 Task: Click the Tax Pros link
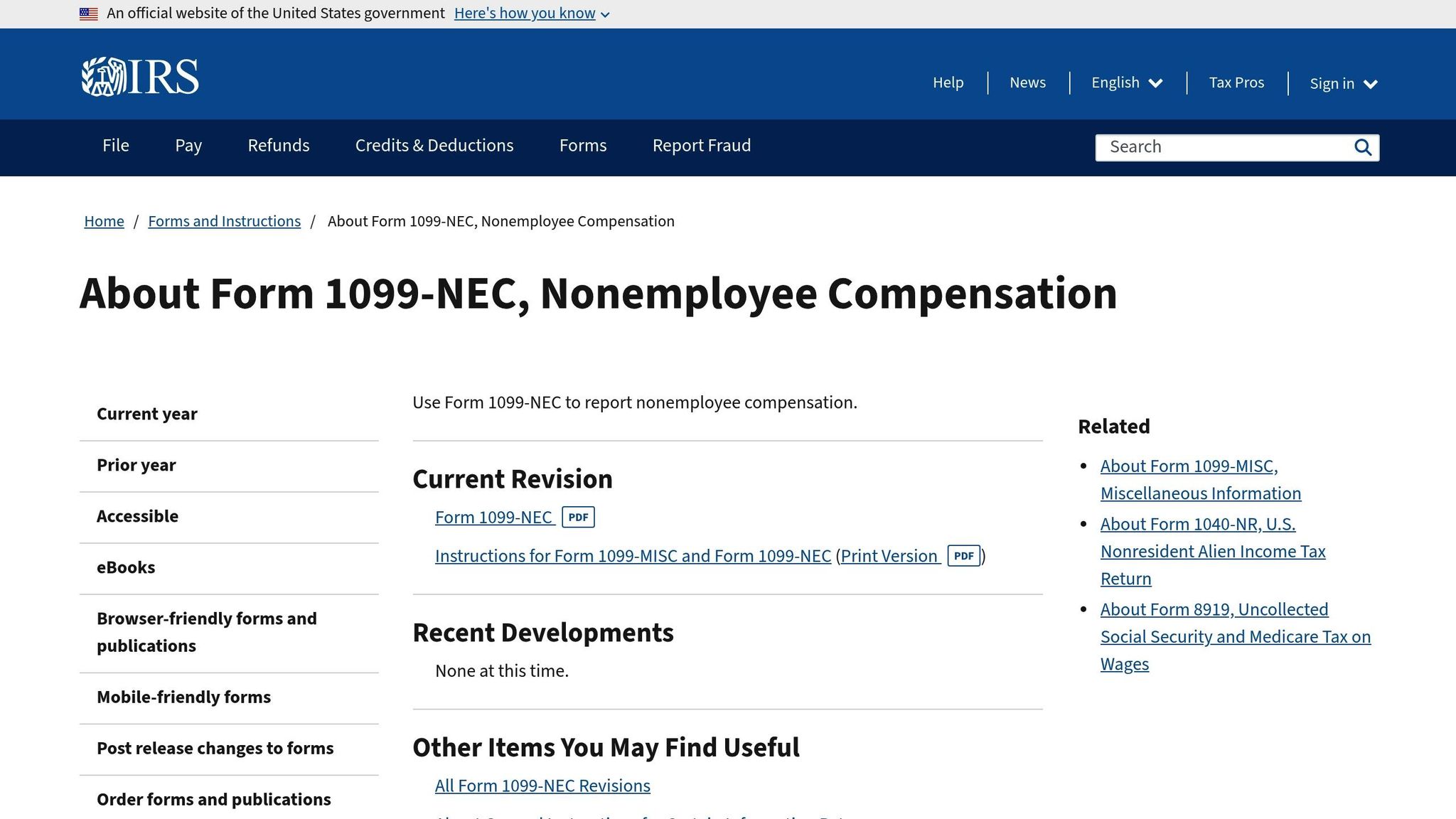click(x=1236, y=82)
